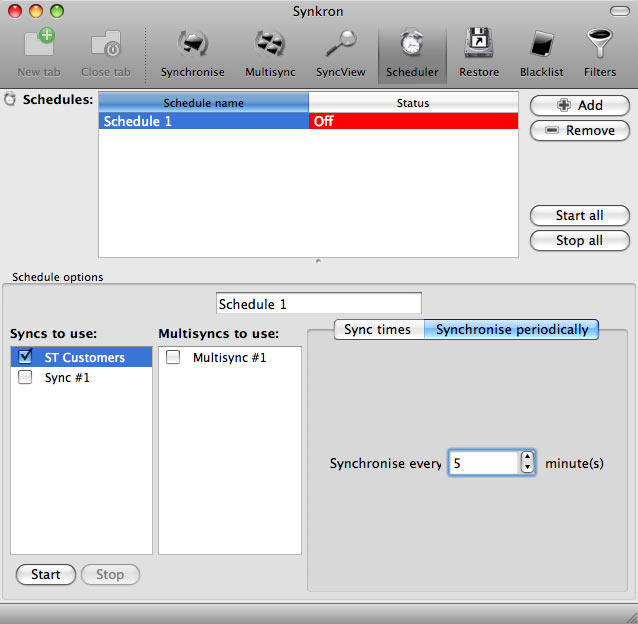
Task: Click the Close tab toolbar icon
Action: [105, 53]
